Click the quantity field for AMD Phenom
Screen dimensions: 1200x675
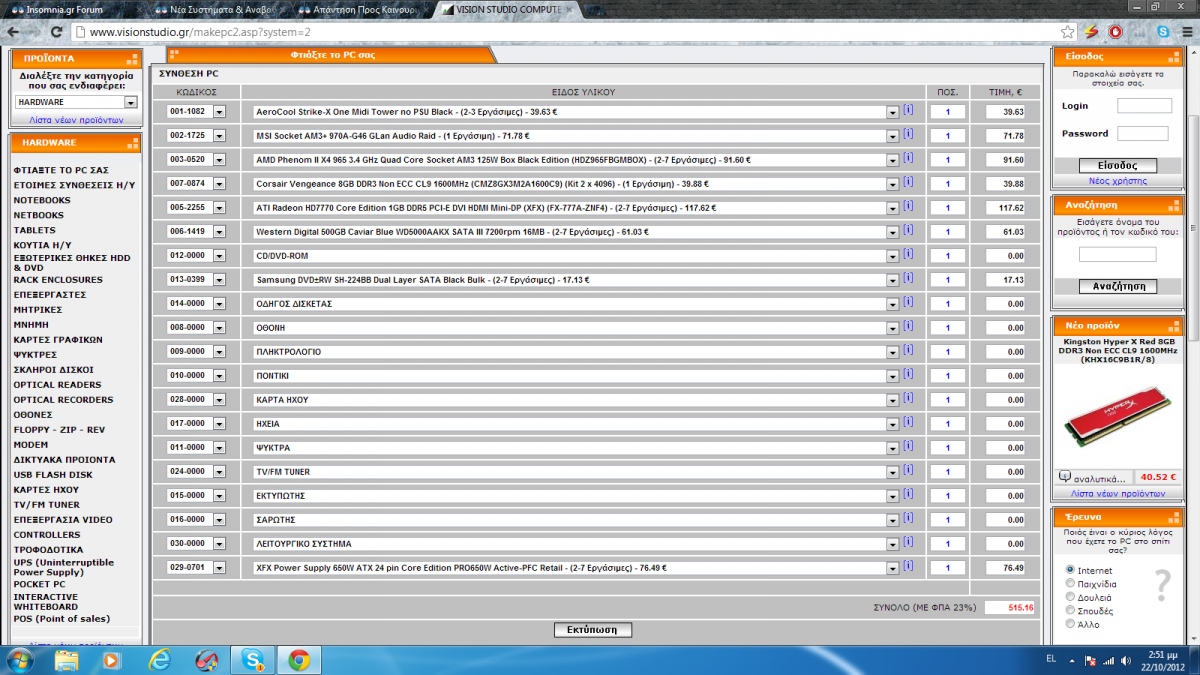point(947,160)
